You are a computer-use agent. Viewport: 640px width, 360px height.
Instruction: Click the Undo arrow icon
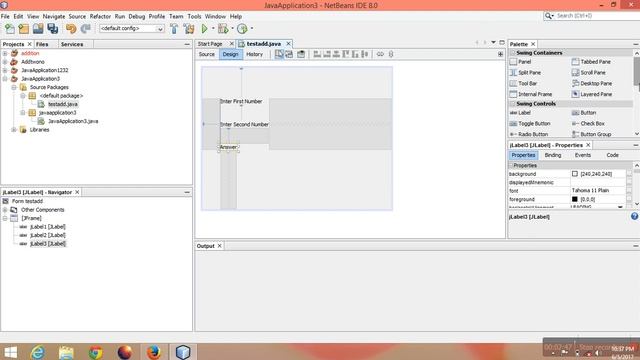pos(71,29)
